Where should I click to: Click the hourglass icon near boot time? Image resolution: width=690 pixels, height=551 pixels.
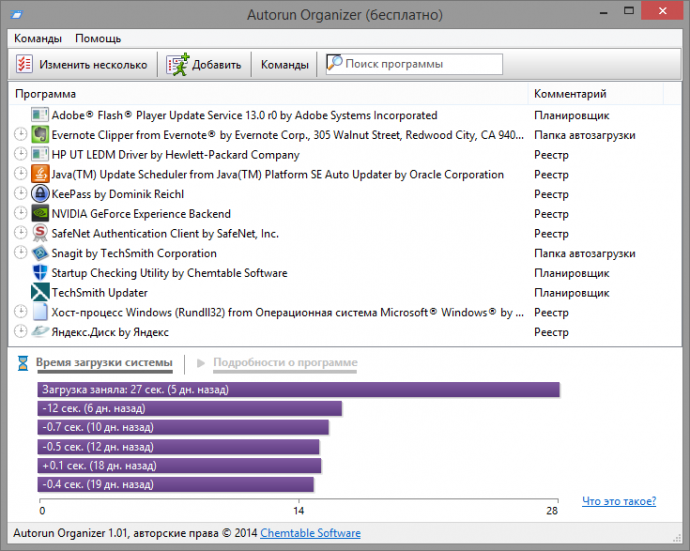click(x=22, y=364)
